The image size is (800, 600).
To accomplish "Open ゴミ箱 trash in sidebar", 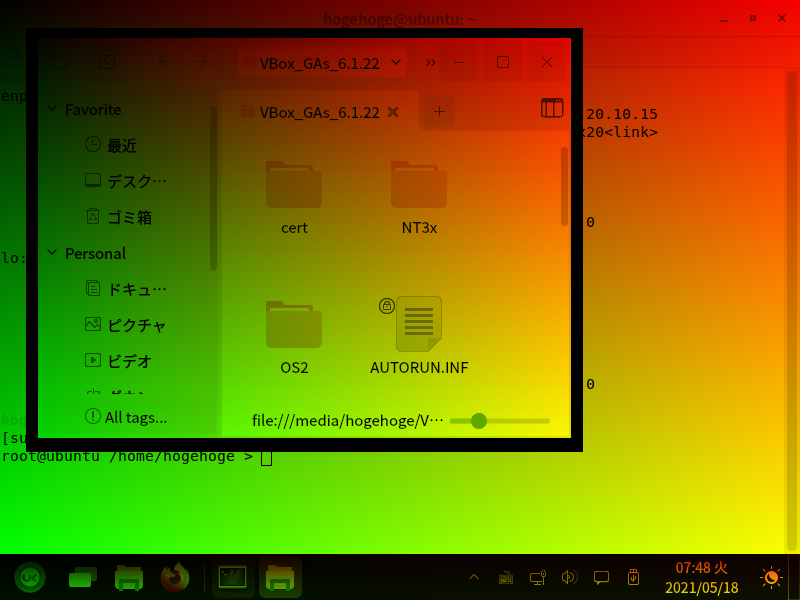I will point(118,217).
